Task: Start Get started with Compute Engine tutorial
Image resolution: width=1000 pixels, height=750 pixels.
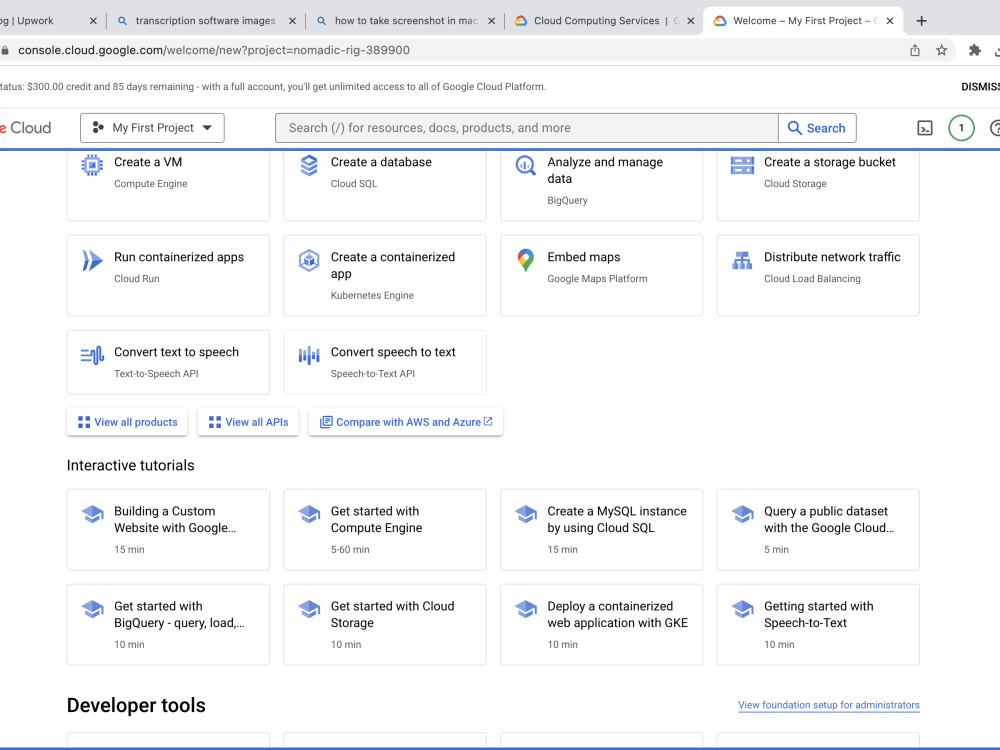Action: (x=385, y=529)
